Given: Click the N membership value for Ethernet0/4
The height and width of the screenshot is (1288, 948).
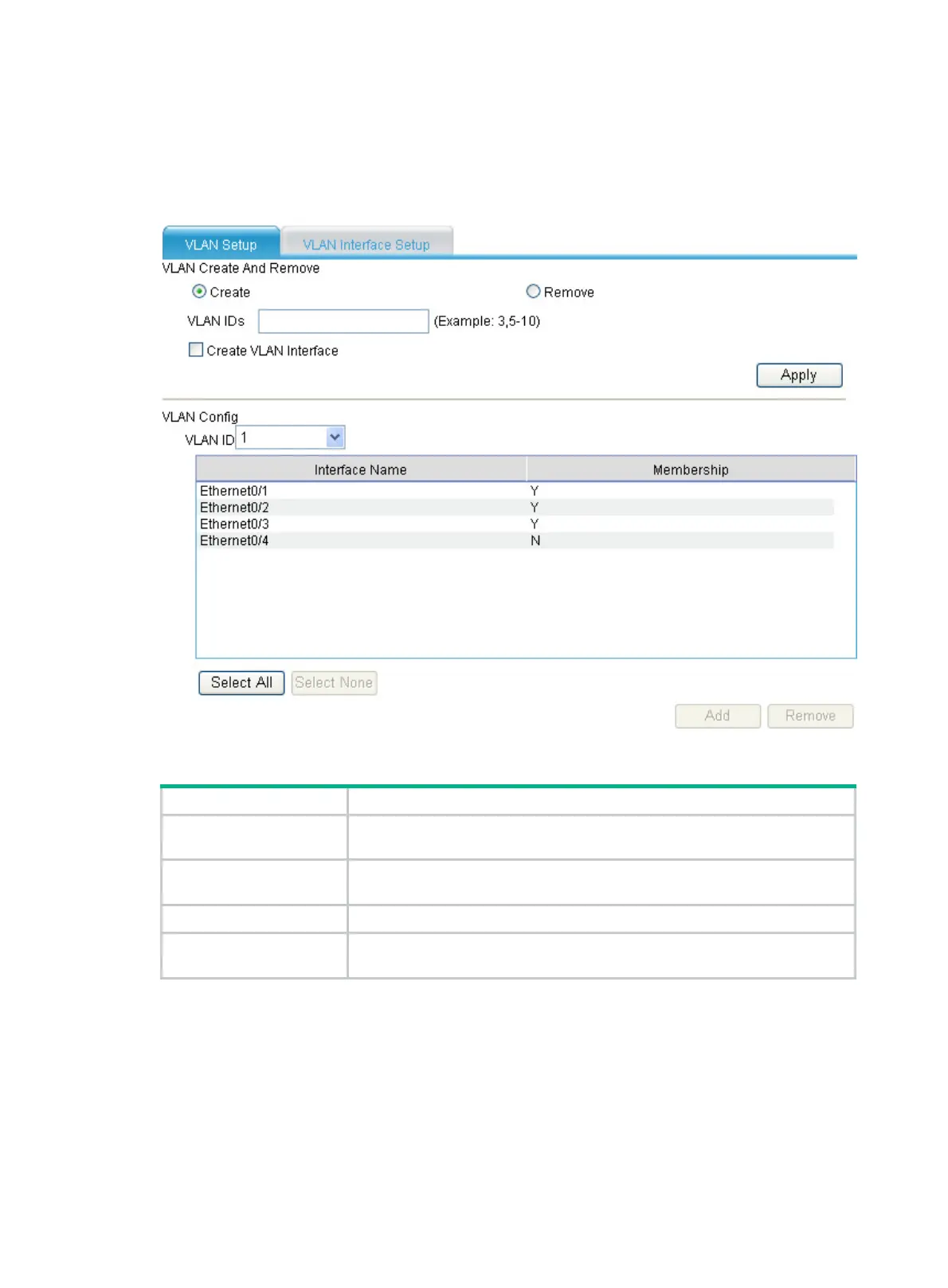Looking at the screenshot, I should point(535,541).
